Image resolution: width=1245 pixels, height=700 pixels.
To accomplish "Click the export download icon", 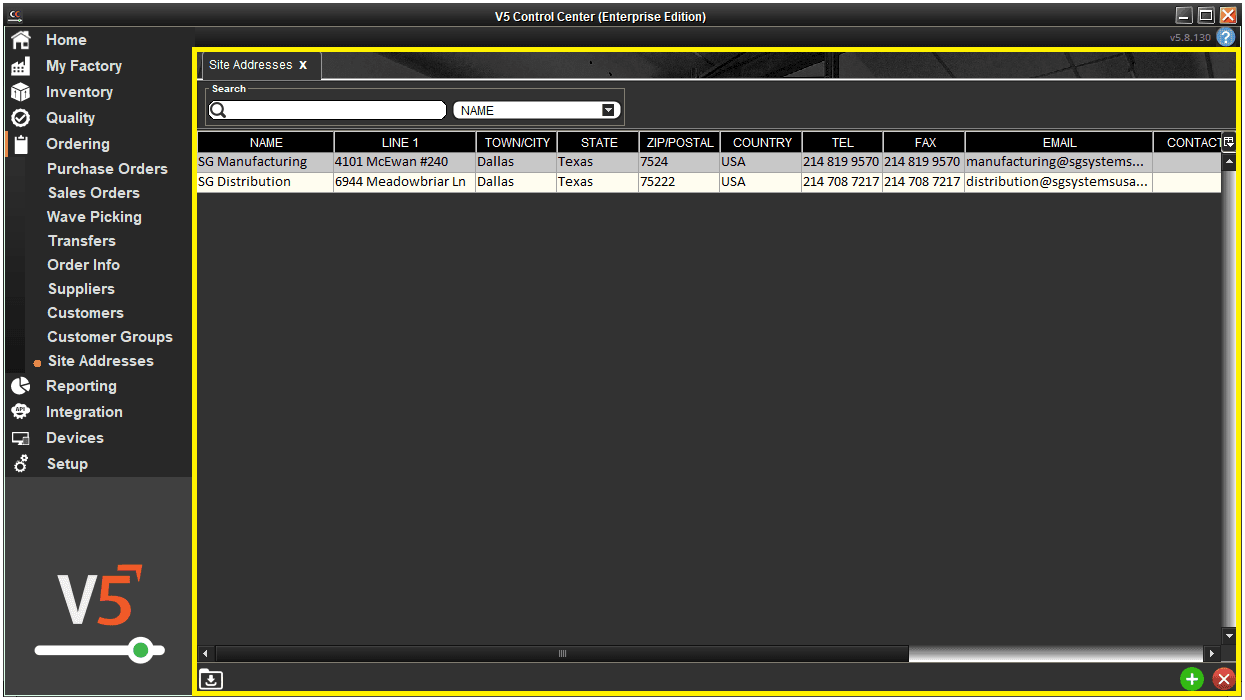I will (211, 680).
